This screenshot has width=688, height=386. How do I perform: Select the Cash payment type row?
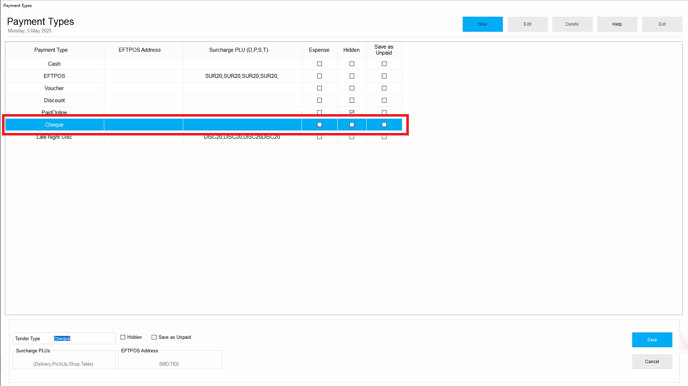(x=204, y=64)
